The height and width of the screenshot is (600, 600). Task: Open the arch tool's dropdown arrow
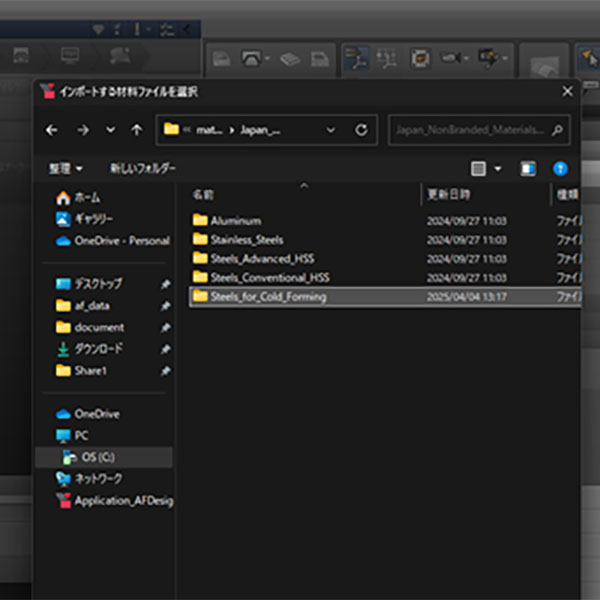pyautogui.click(x=268, y=59)
